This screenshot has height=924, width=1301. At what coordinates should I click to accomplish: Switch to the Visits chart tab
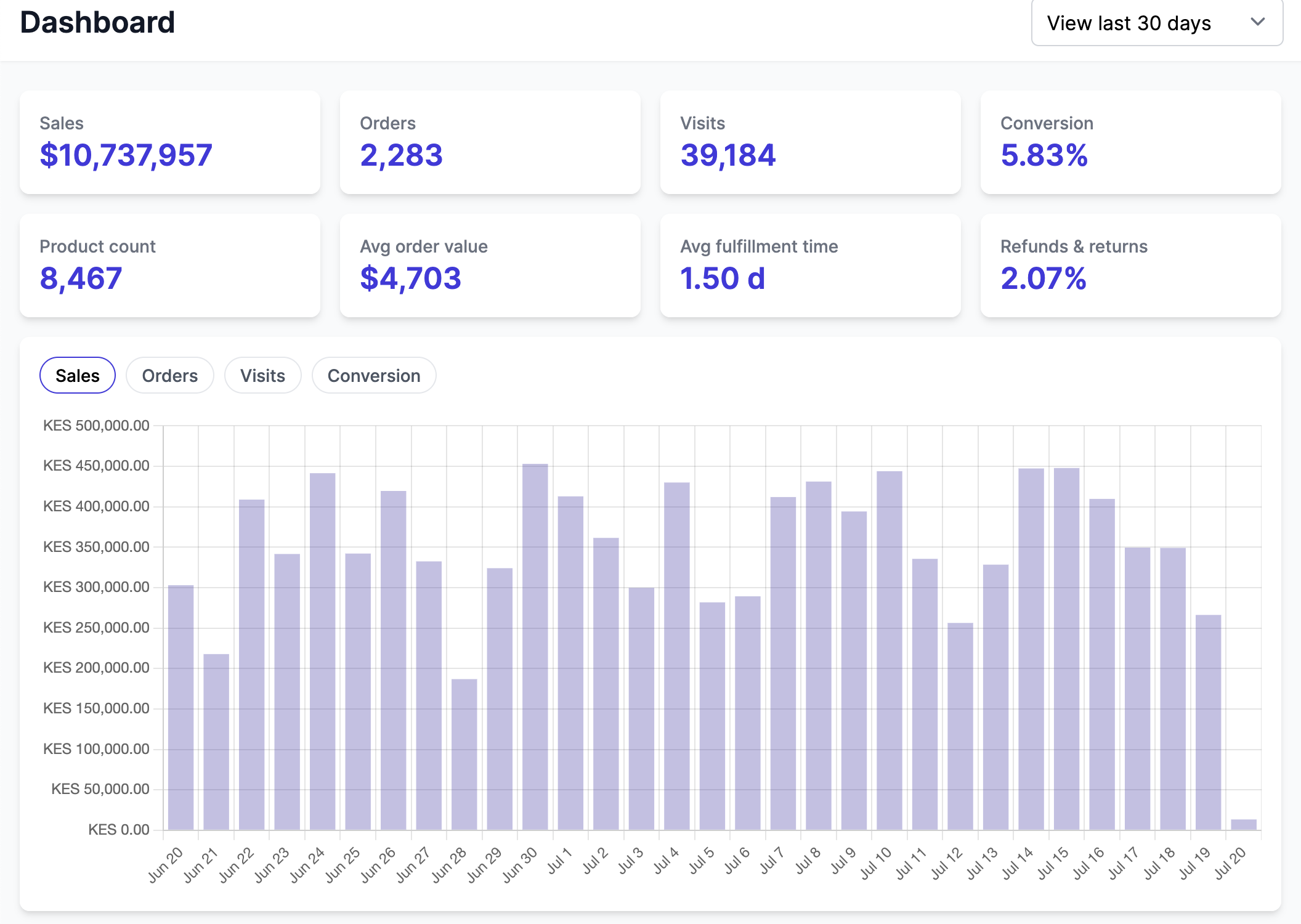coord(263,375)
